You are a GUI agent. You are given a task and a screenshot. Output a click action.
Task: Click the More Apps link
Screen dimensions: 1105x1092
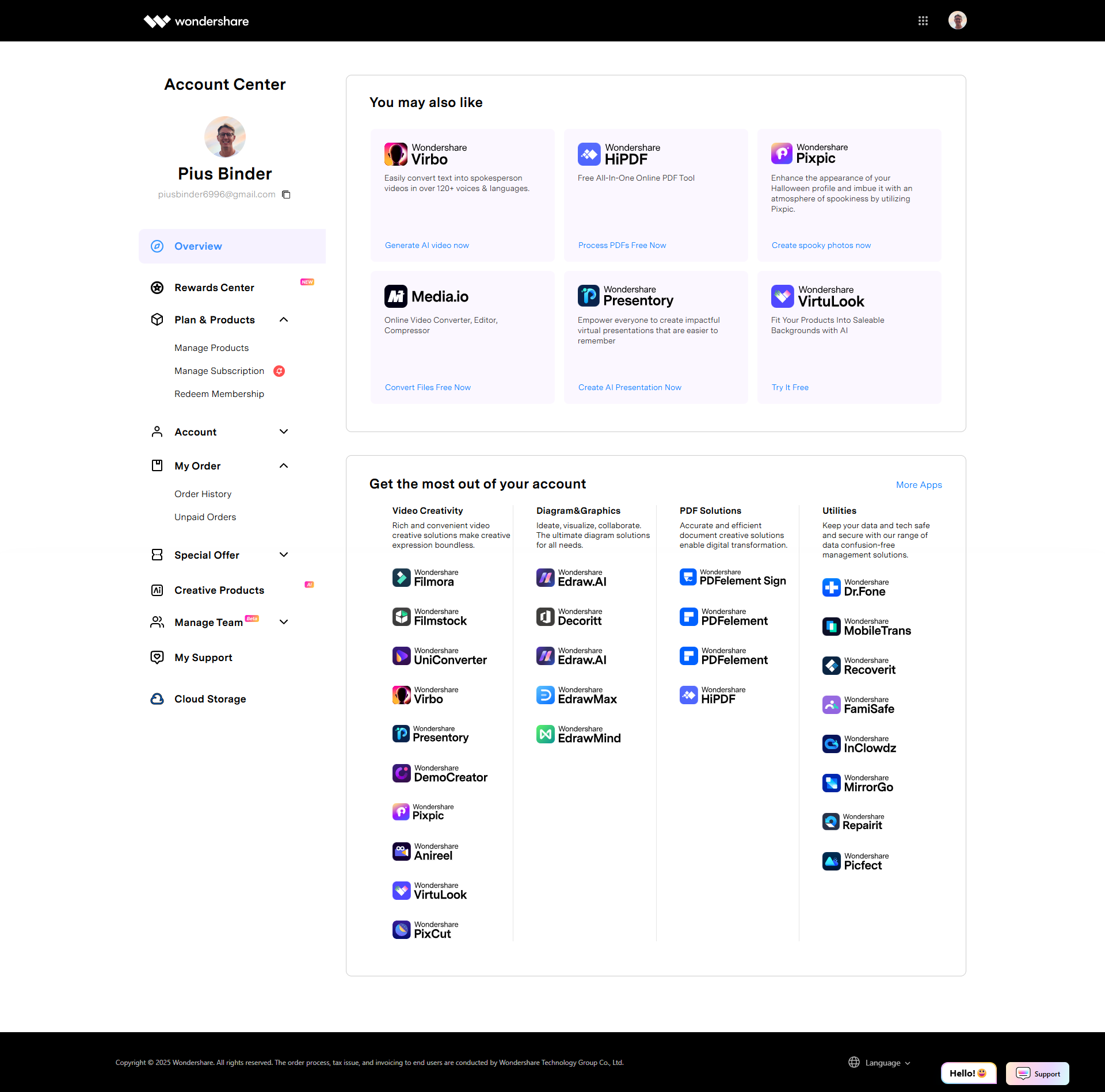pyautogui.click(x=919, y=484)
